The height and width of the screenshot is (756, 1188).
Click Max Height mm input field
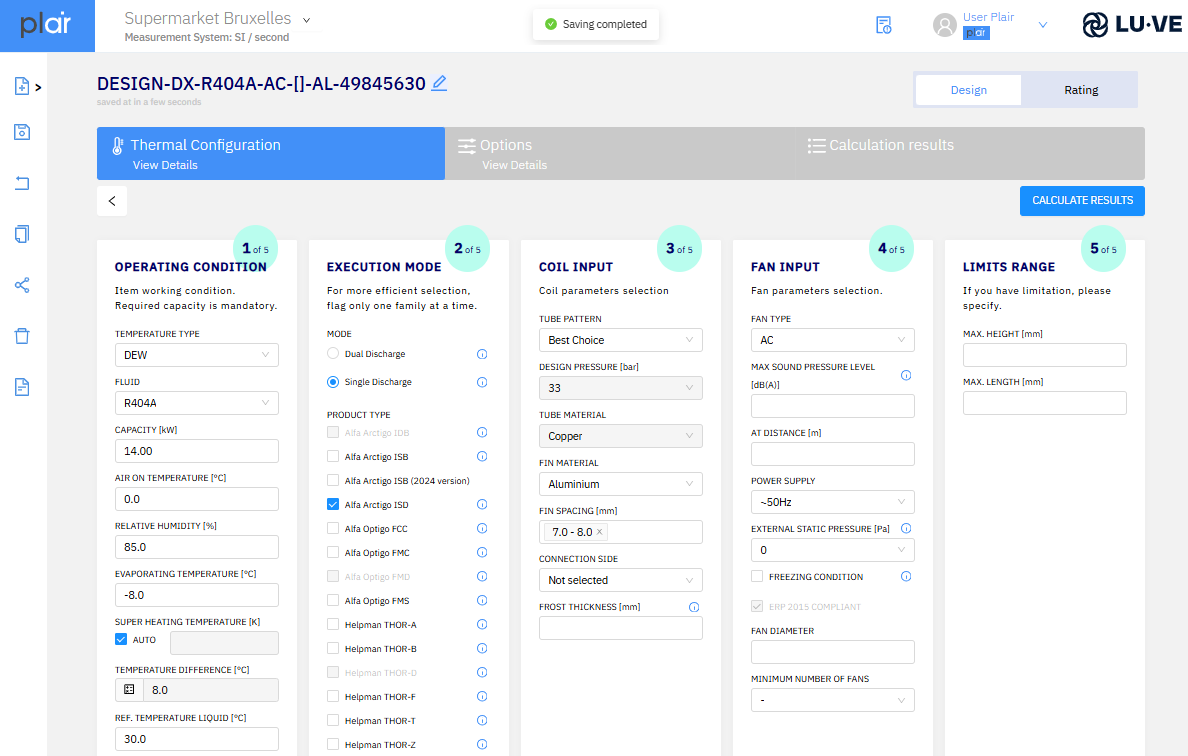click(x=1044, y=355)
